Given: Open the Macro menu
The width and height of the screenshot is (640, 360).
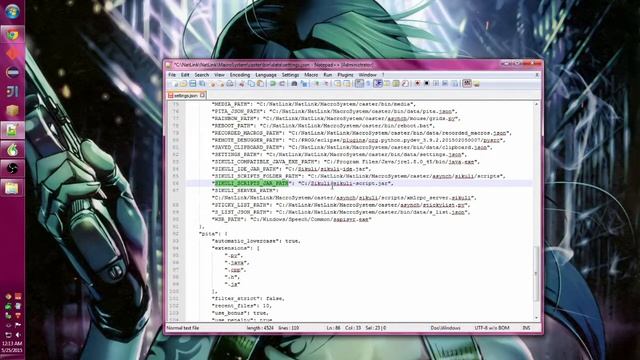Looking at the screenshot, I should [311, 75].
